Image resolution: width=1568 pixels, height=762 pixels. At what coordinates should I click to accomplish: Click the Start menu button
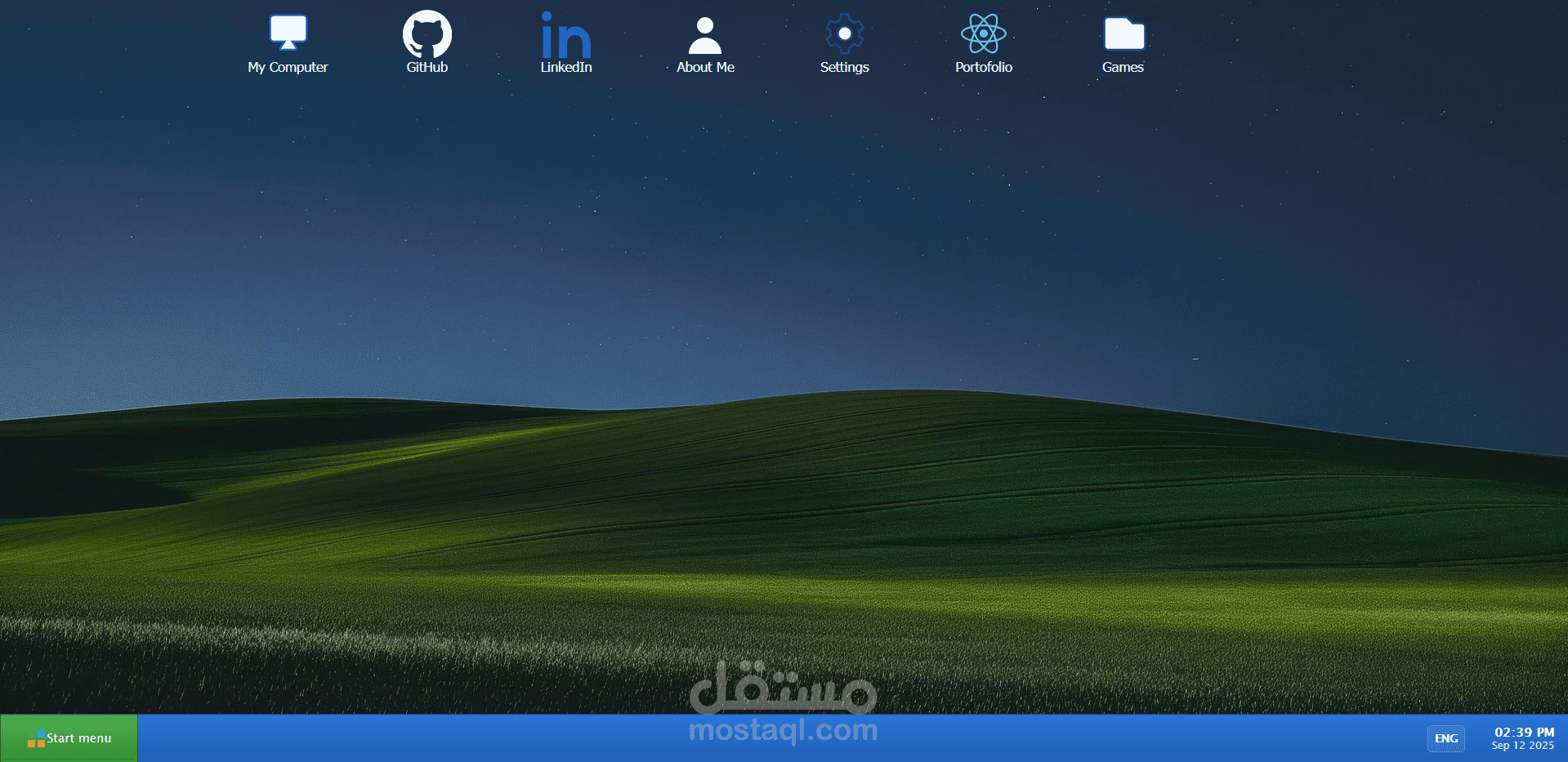click(69, 738)
